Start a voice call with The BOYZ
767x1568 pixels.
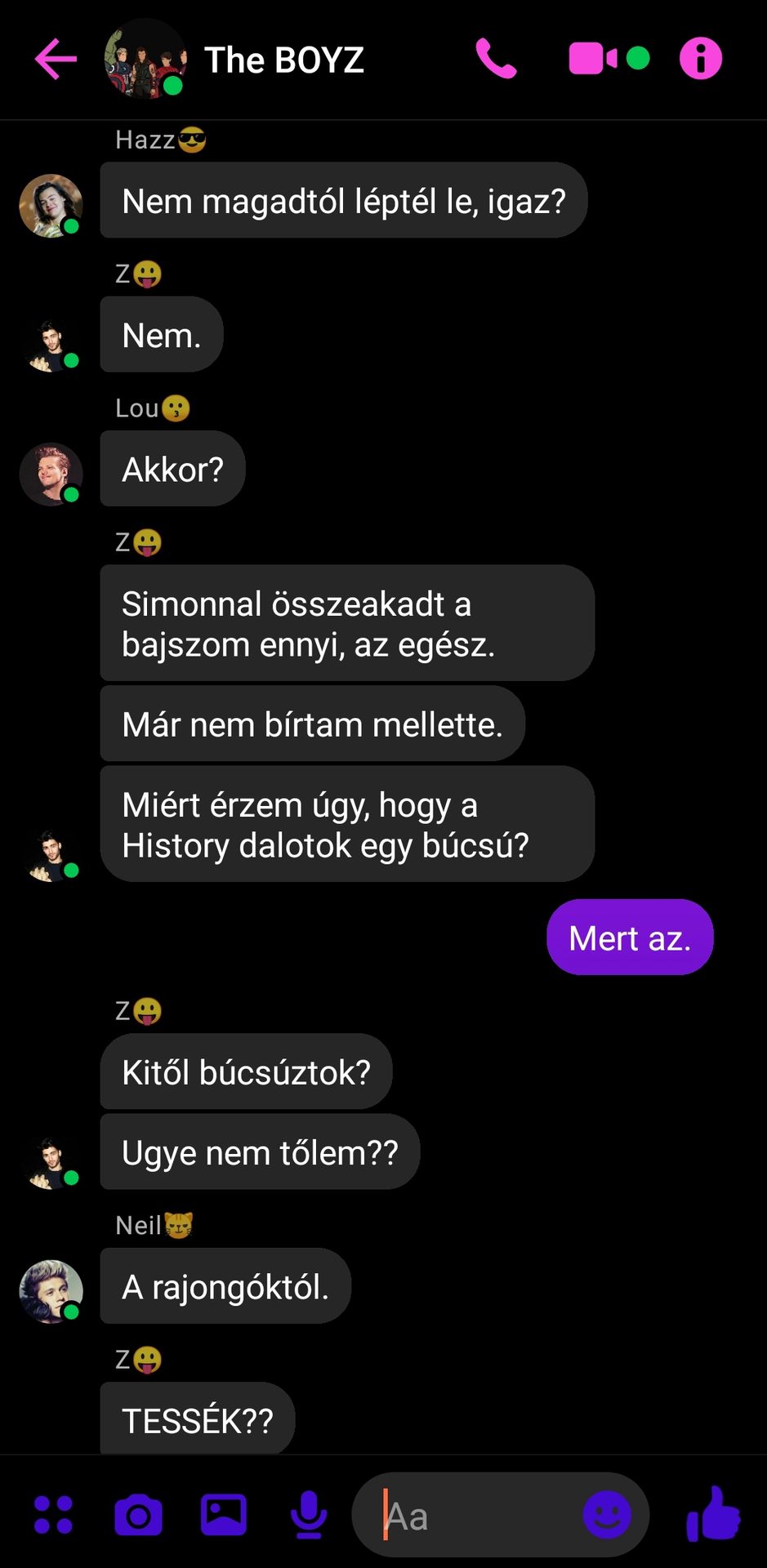496,59
